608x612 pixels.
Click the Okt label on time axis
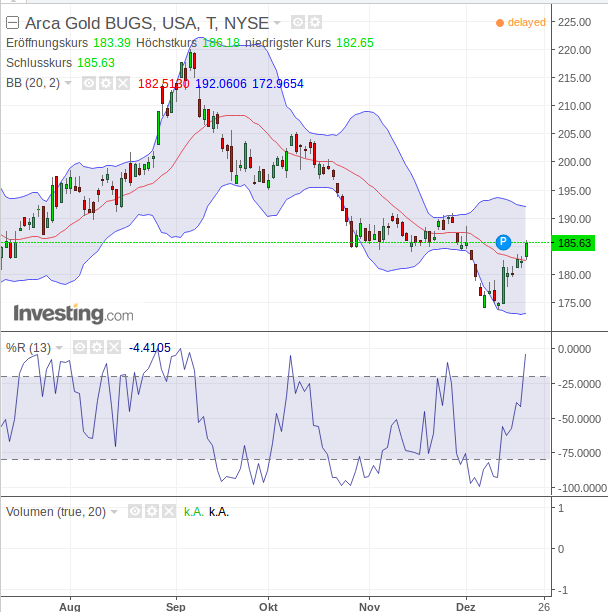[x=268, y=607]
